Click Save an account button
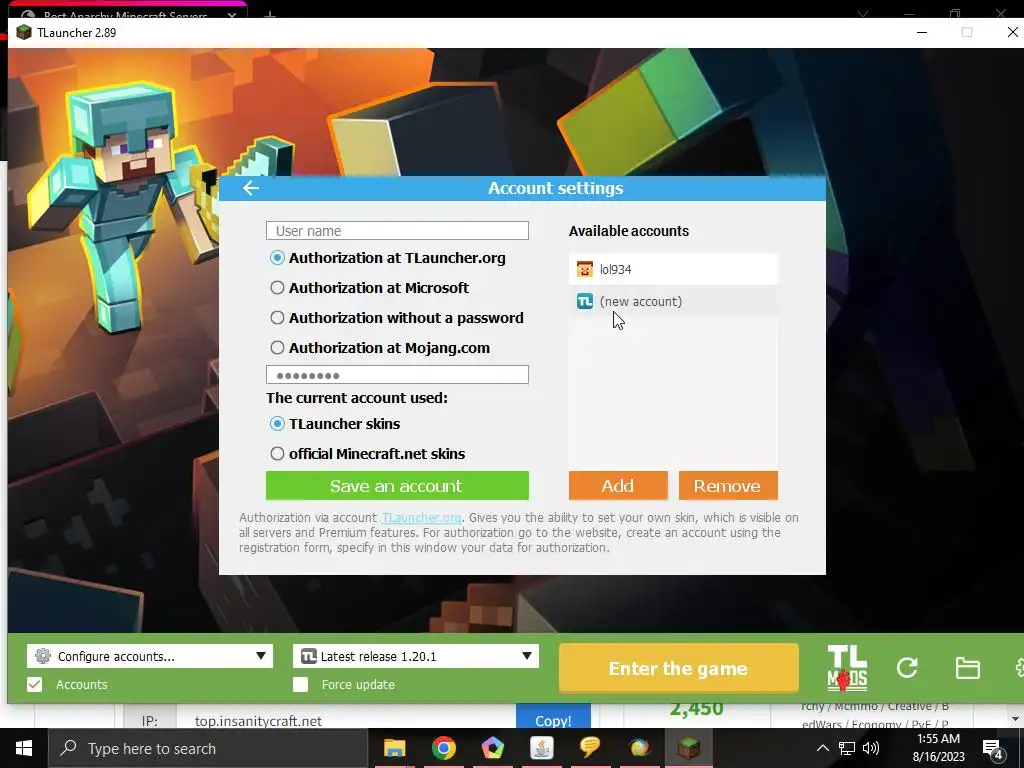The width and height of the screenshot is (1024, 768). [397, 486]
